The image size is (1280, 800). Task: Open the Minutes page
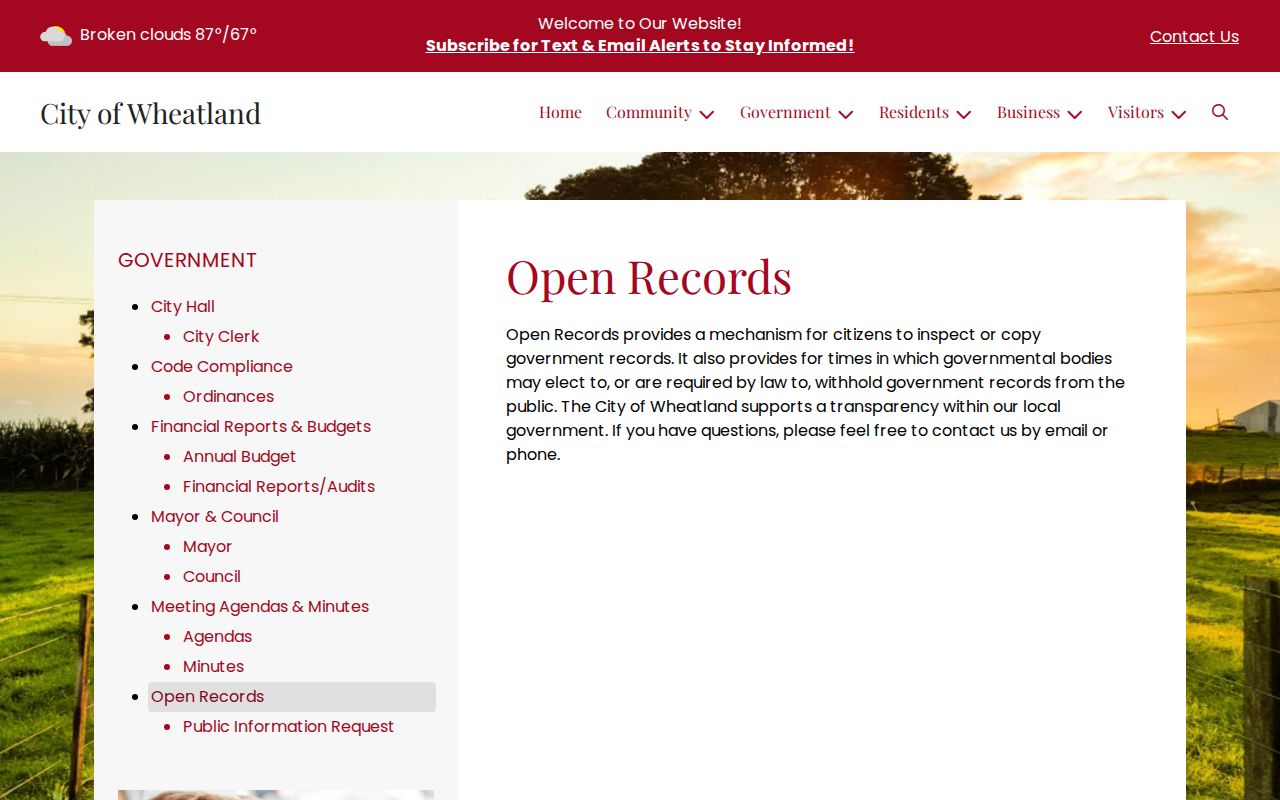(213, 666)
